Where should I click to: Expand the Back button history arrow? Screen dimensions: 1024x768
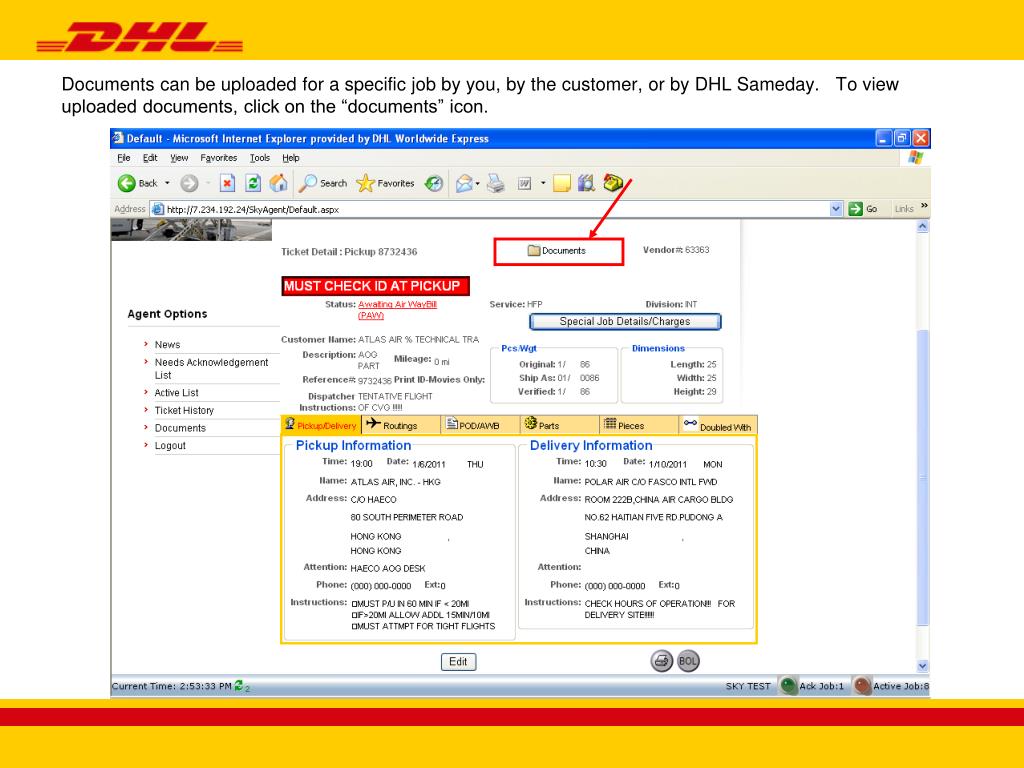[167, 184]
